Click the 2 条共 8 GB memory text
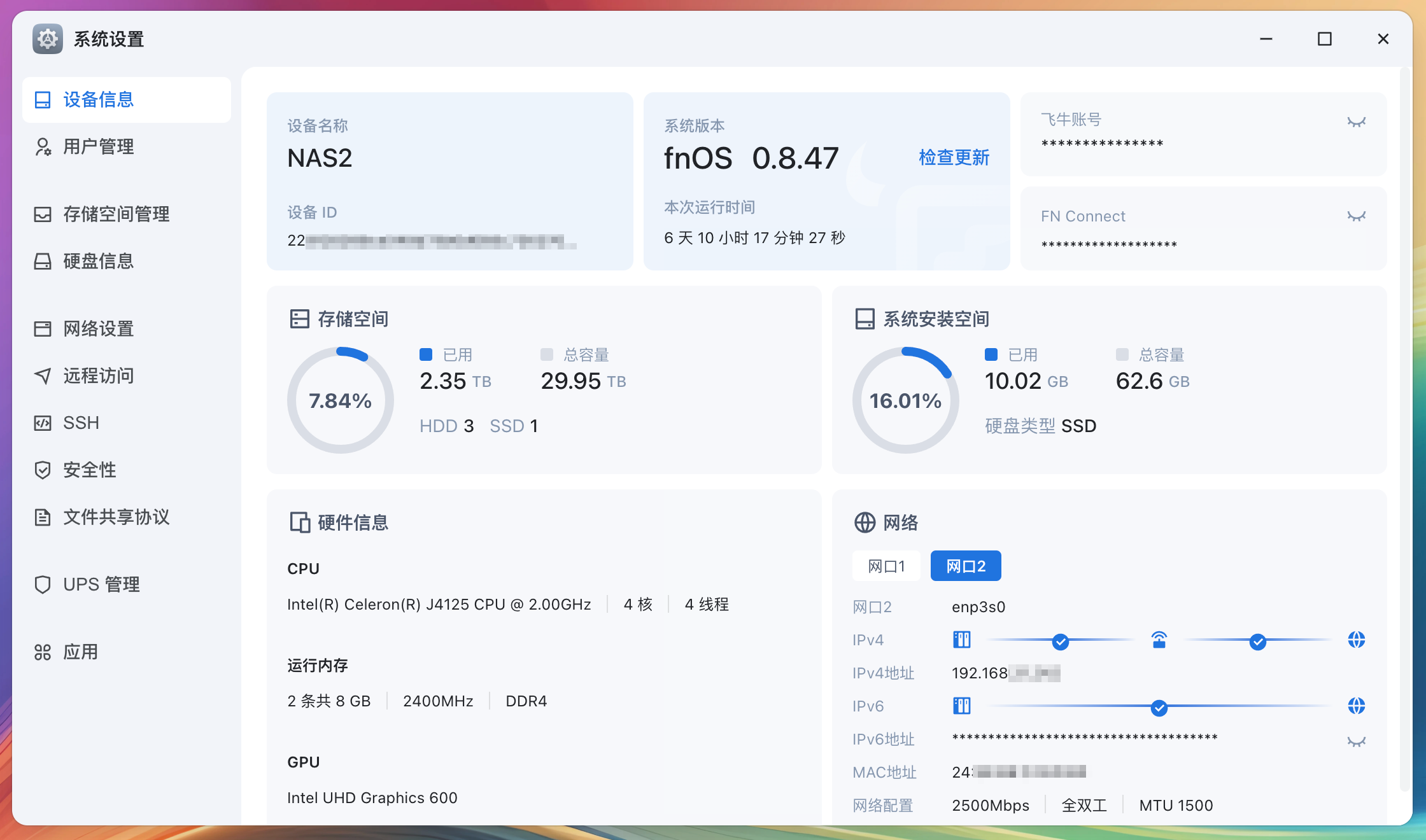 pyautogui.click(x=328, y=701)
